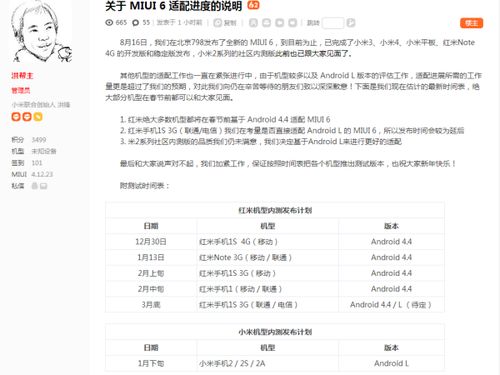
Task: Click the second gray icon right of 复制
Action: (266, 23)
